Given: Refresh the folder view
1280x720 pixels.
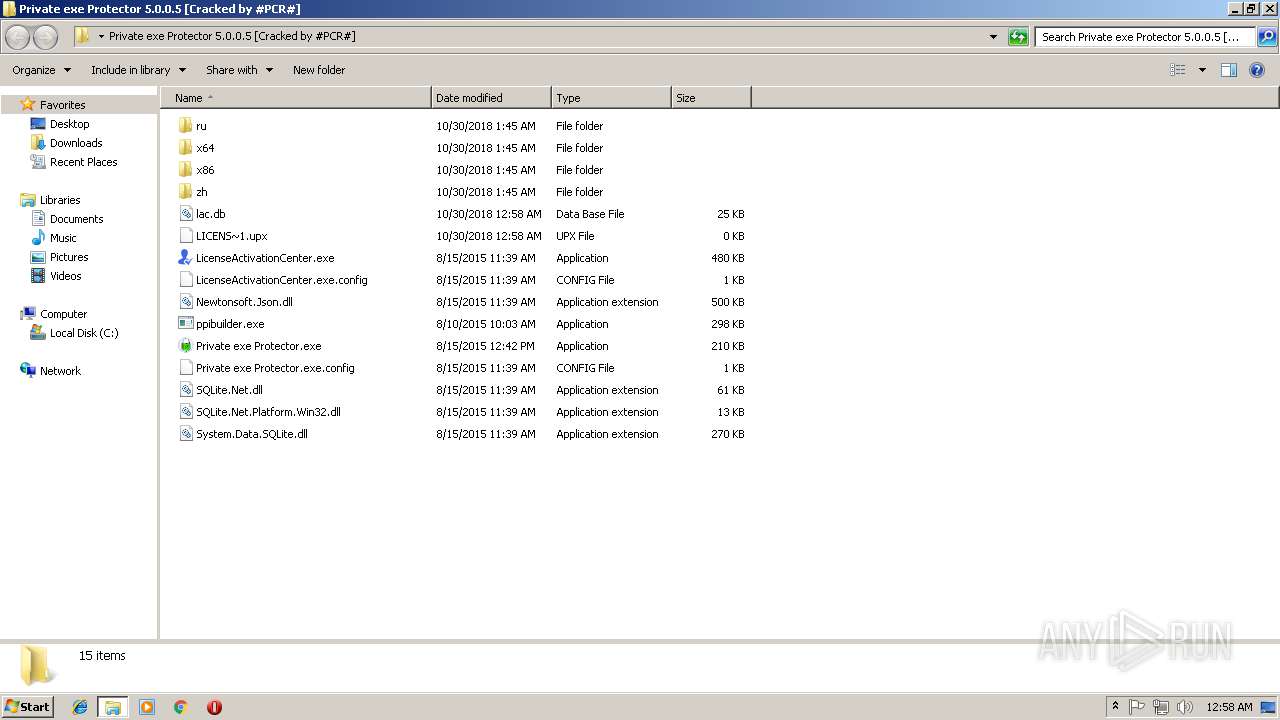Looking at the screenshot, I should [1018, 37].
